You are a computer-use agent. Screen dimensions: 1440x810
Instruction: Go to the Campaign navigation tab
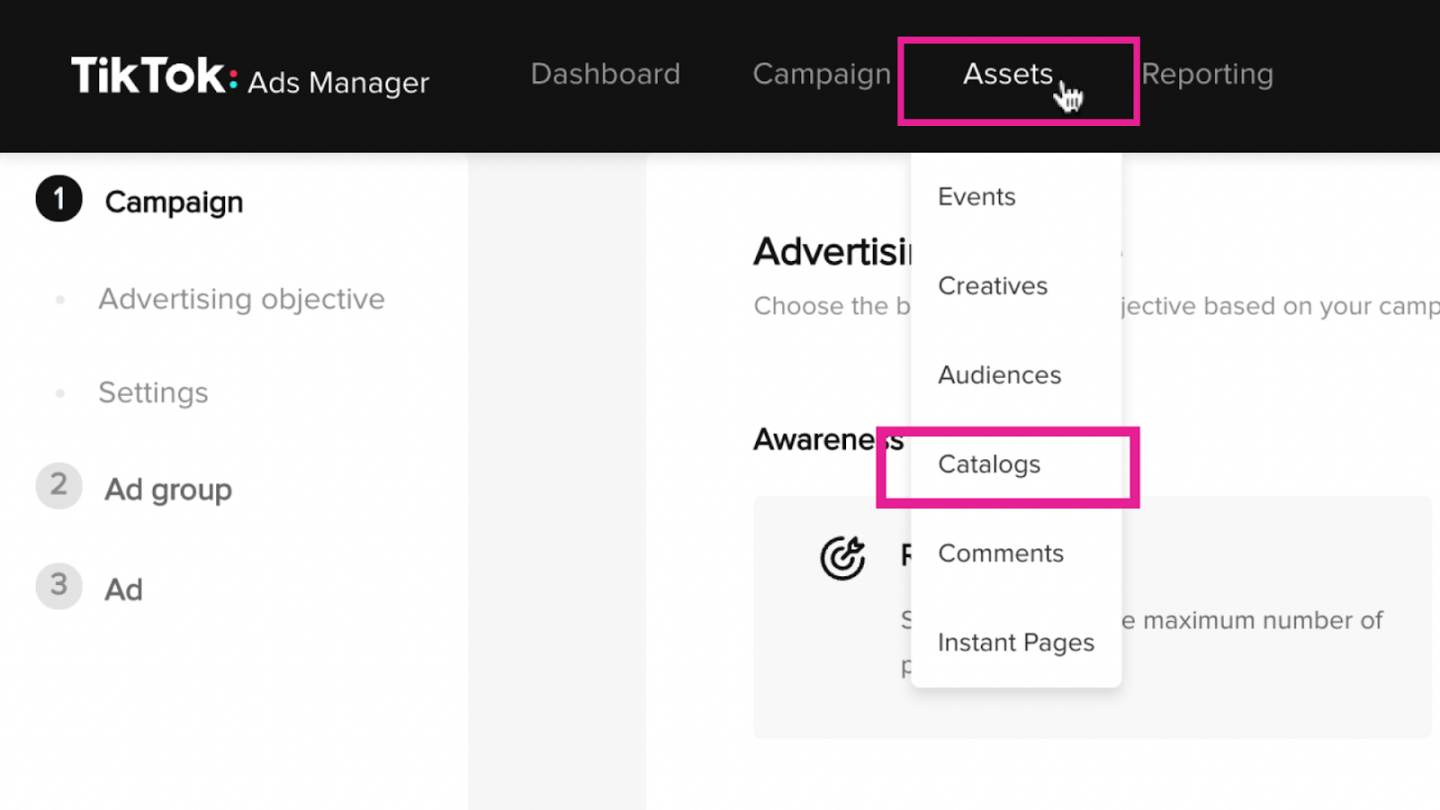[821, 75]
